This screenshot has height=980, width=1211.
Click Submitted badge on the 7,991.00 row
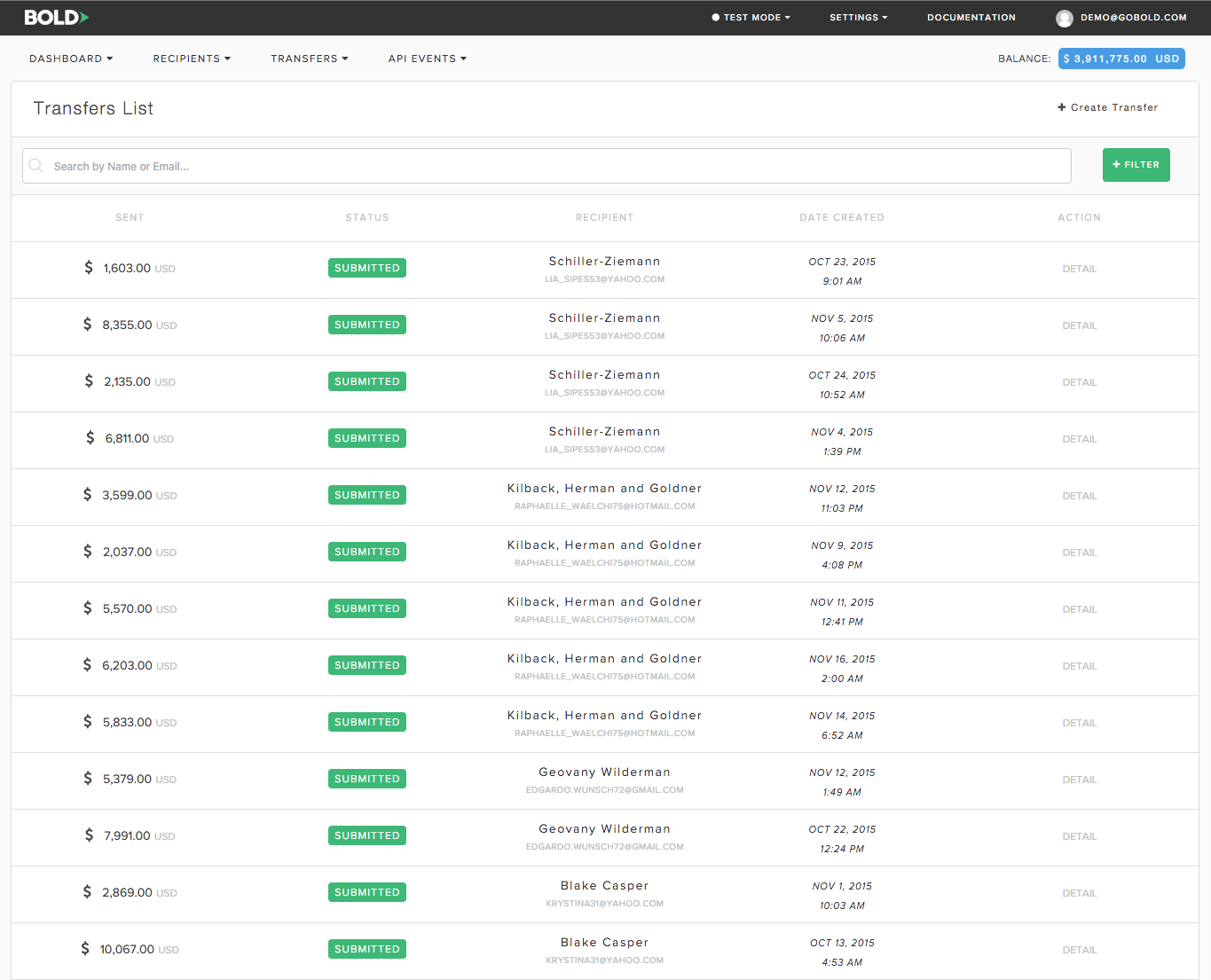pyautogui.click(x=367, y=835)
